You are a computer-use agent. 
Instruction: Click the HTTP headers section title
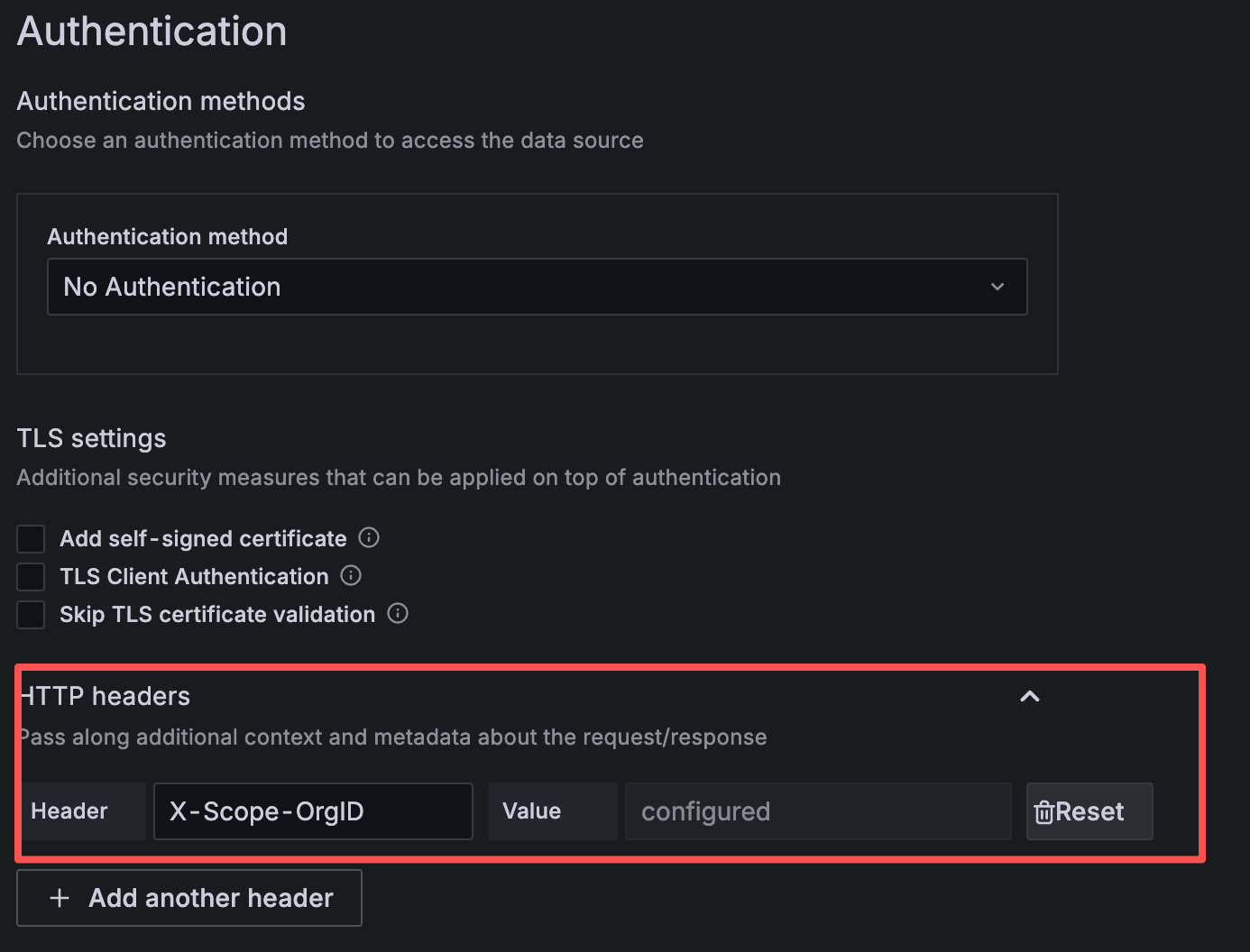106,696
